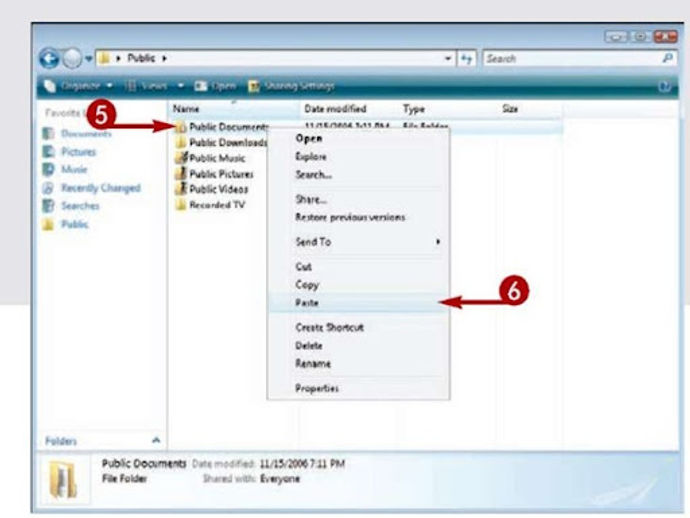Viewport: 690px width, 518px height.
Task: Click the Documents icon in Favorites
Action: pyautogui.click(x=48, y=133)
